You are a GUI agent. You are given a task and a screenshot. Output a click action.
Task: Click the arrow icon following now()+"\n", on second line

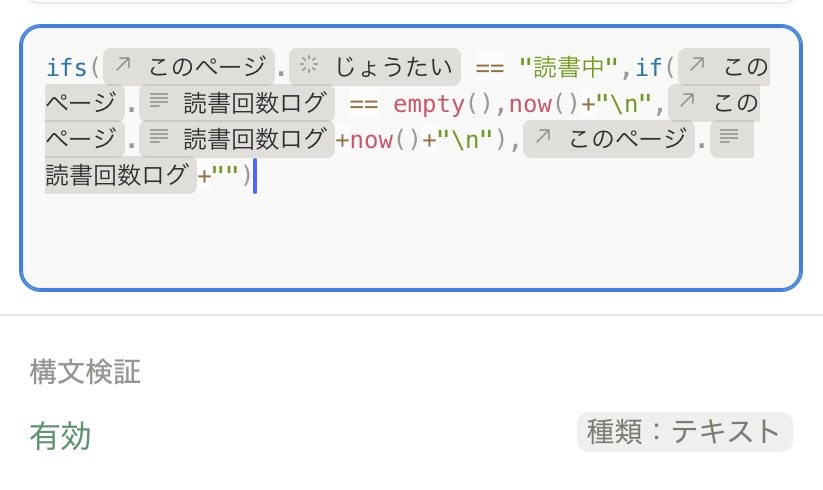[685, 103]
